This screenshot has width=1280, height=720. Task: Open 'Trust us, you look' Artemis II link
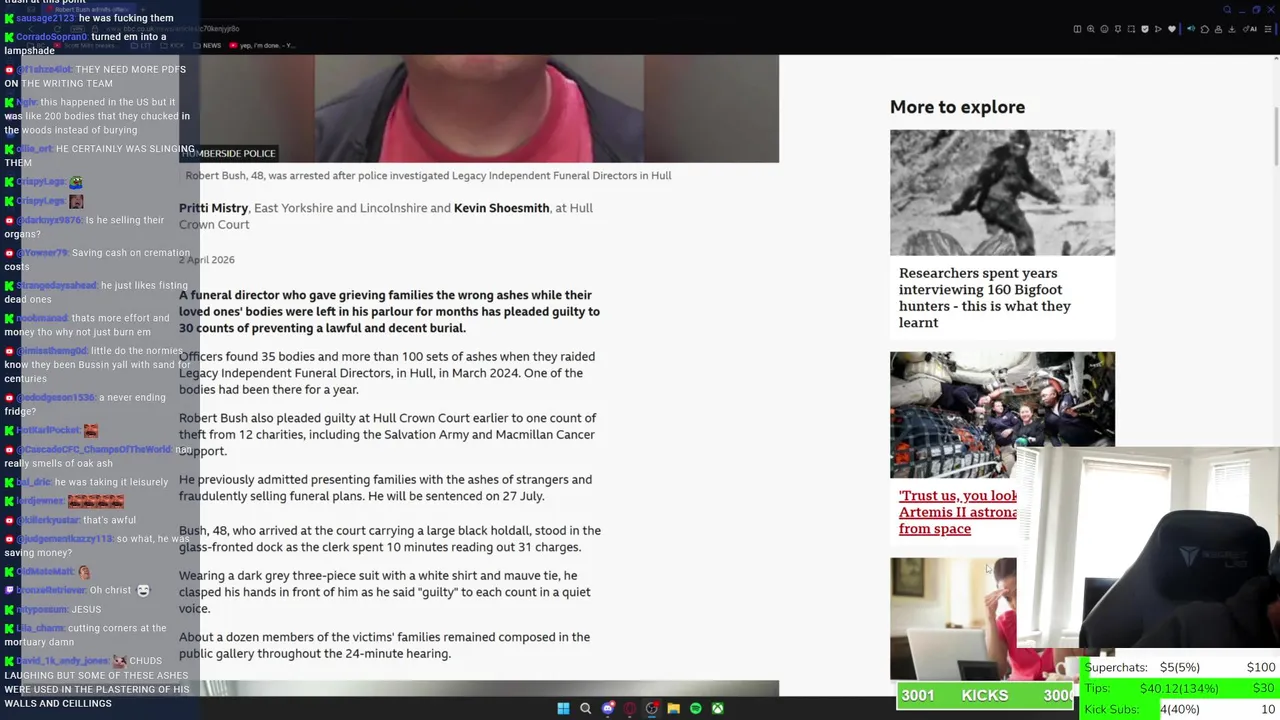(957, 512)
